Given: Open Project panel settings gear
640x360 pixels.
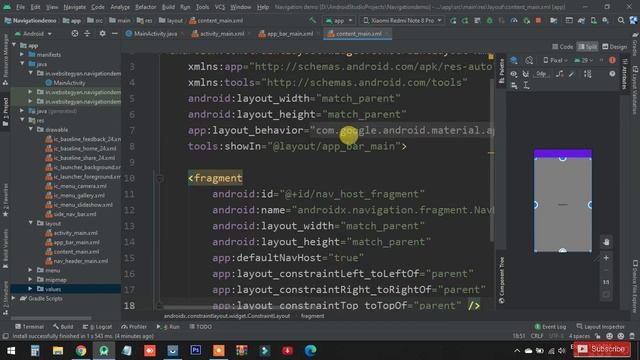Looking at the screenshot, I should 102,34.
